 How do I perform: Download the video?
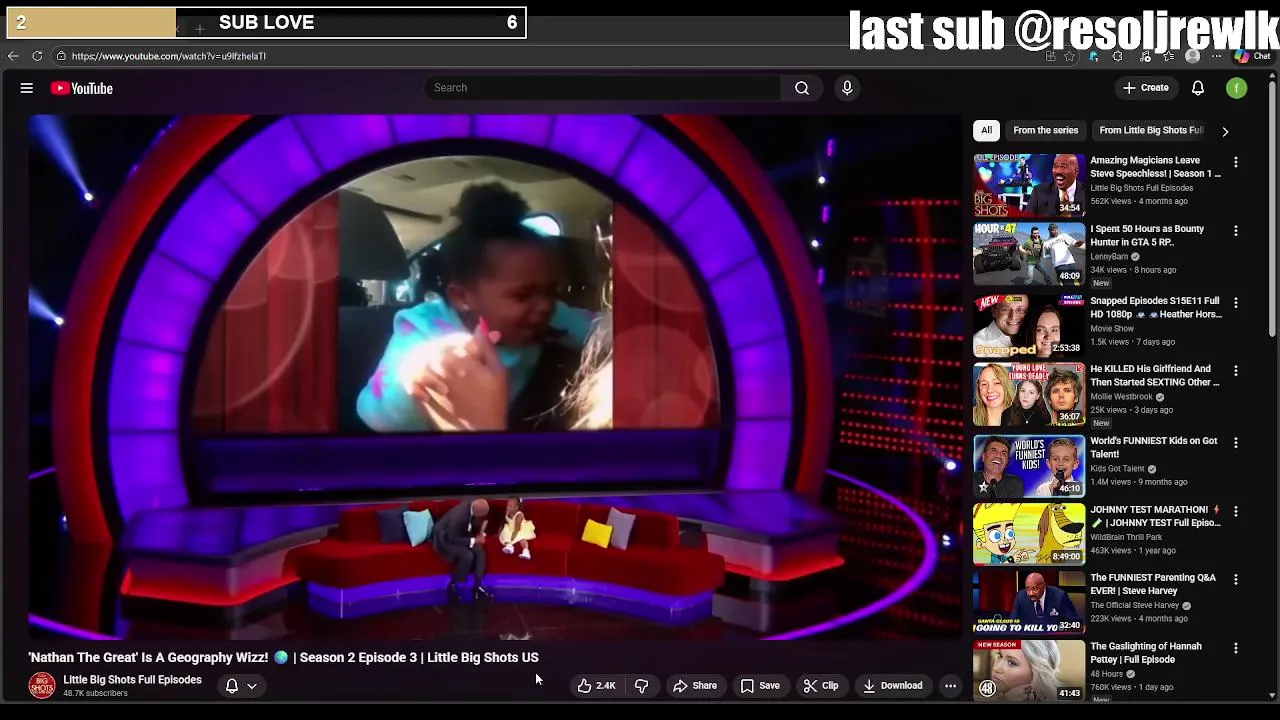[893, 686]
